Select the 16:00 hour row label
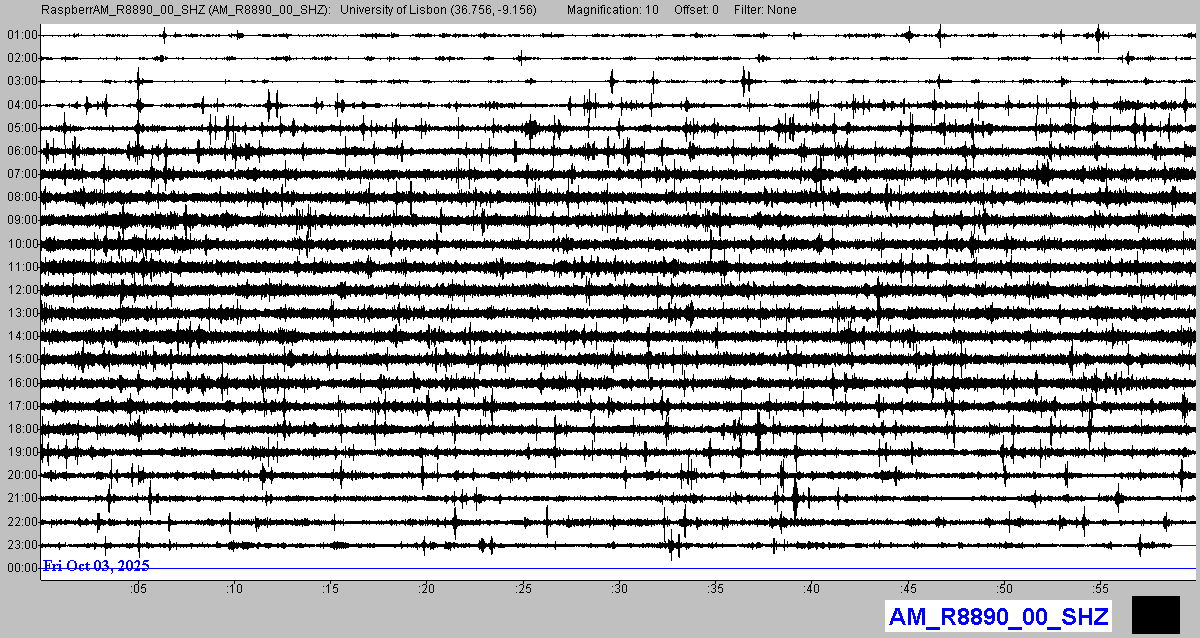Image resolution: width=1200 pixels, height=638 pixels. [x=21, y=383]
